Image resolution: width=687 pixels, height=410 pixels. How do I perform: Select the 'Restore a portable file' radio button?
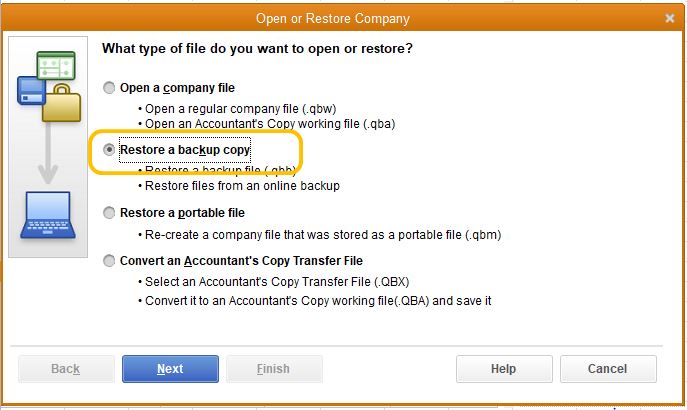110,213
